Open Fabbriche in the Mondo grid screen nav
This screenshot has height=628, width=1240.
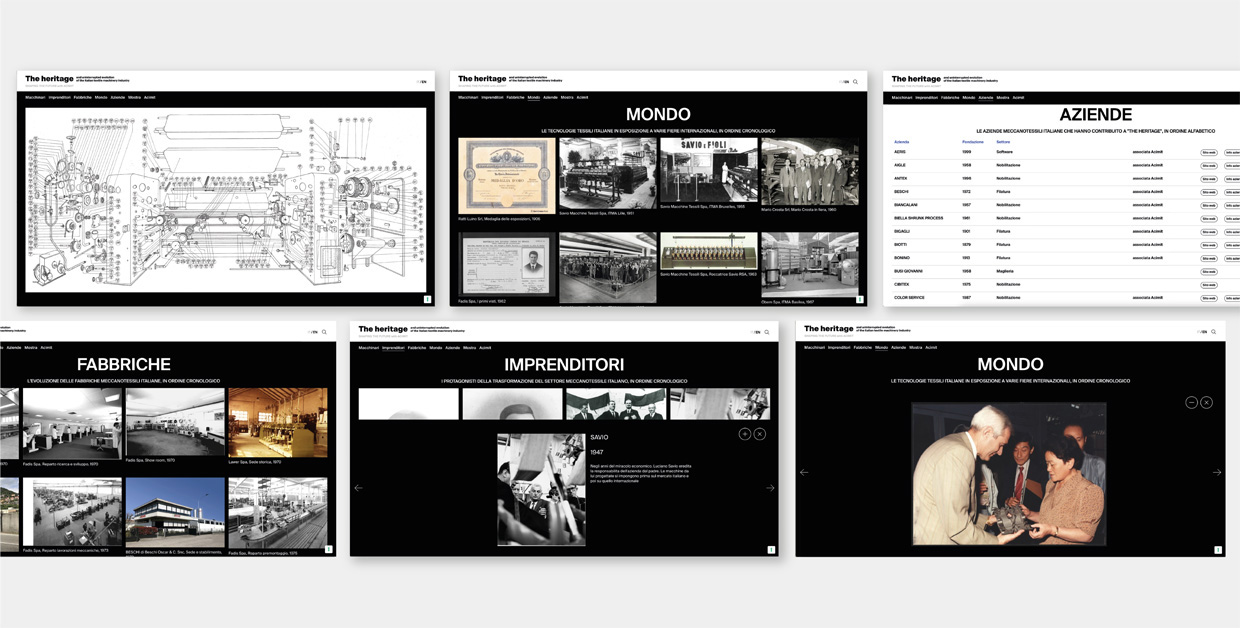[x=516, y=98]
